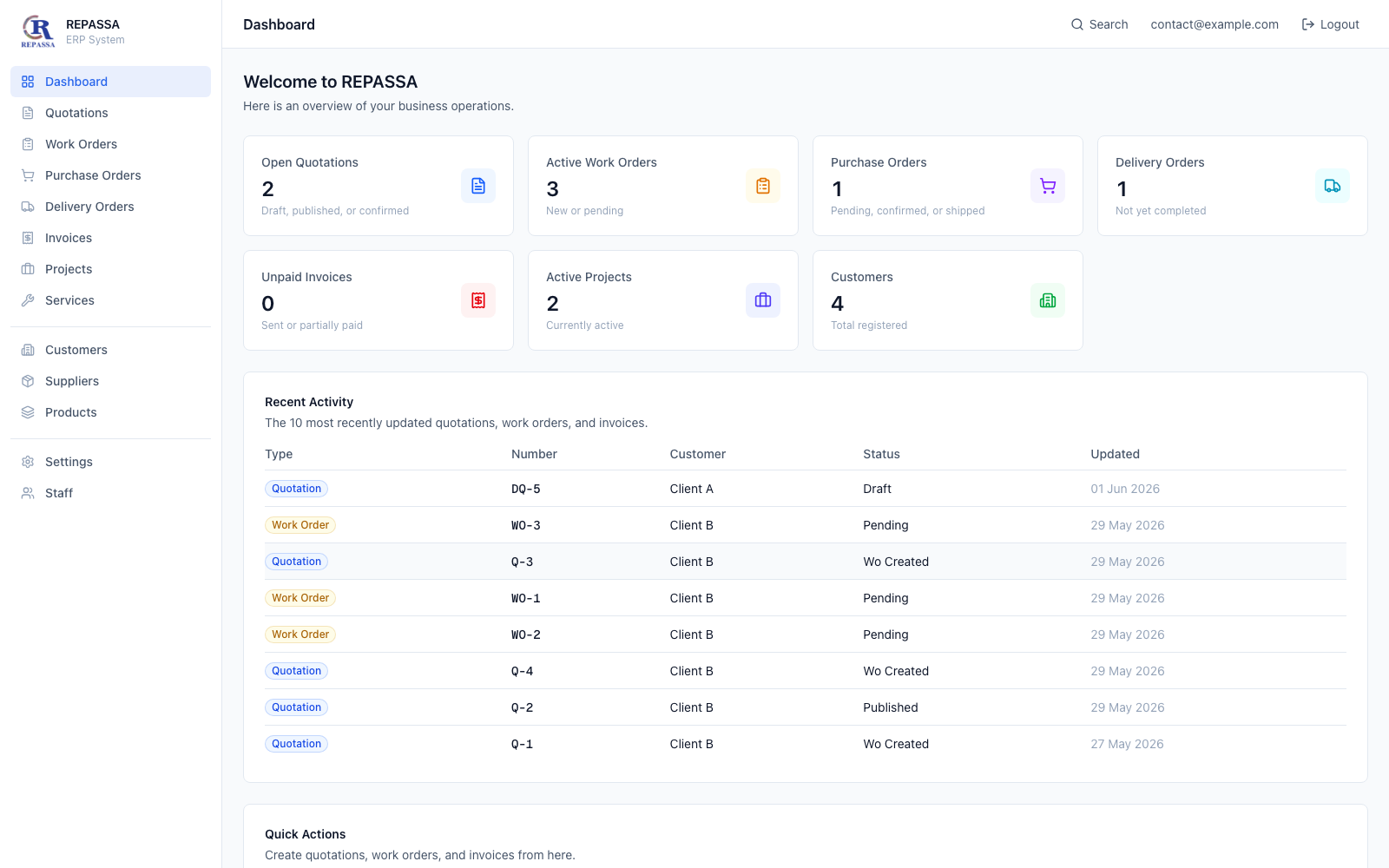Click Client A in the DQ-5 row
Viewport: 1389px width, 868px height.
[x=692, y=489]
